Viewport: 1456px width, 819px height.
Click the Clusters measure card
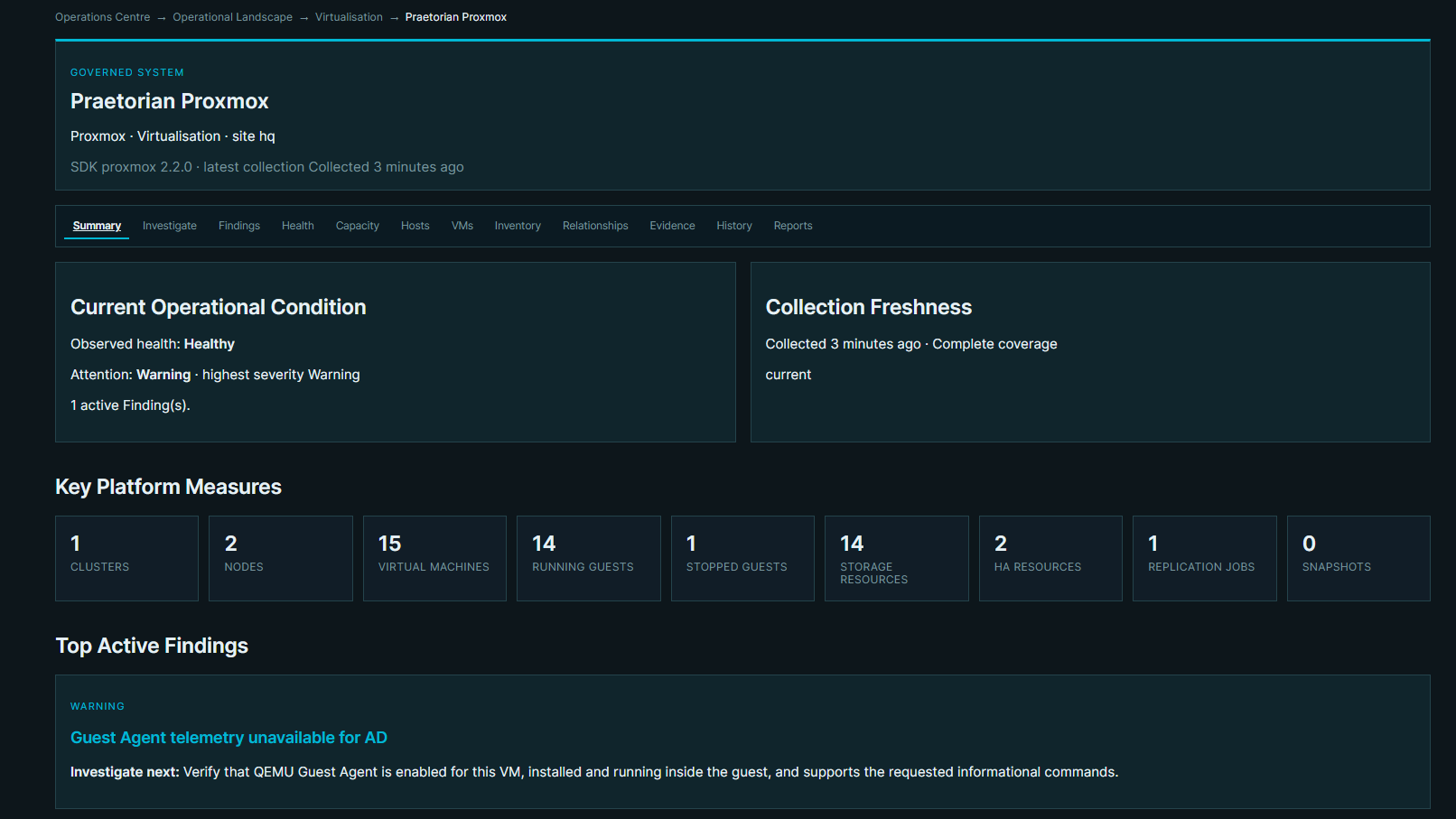click(x=126, y=558)
